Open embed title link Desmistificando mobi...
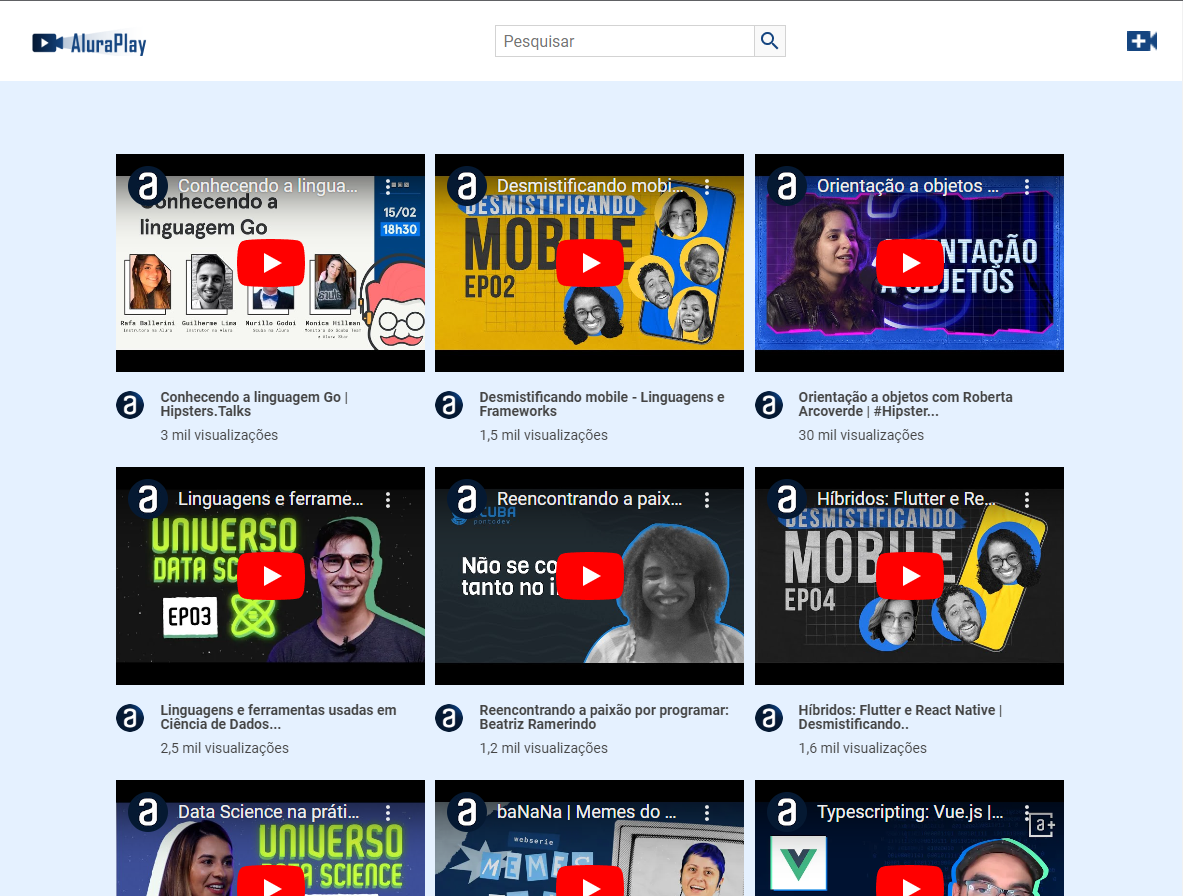This screenshot has height=896, width=1183. 592,186
